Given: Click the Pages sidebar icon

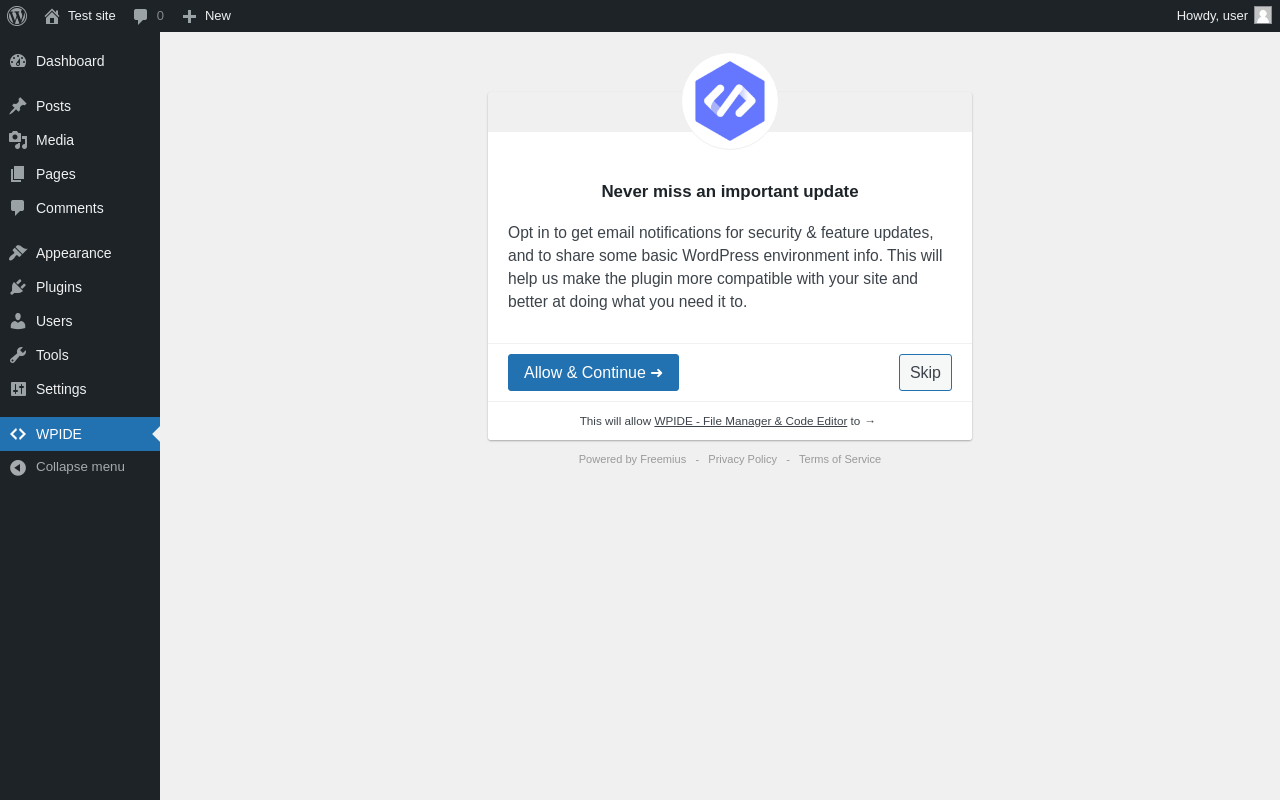Looking at the screenshot, I should coord(18,174).
